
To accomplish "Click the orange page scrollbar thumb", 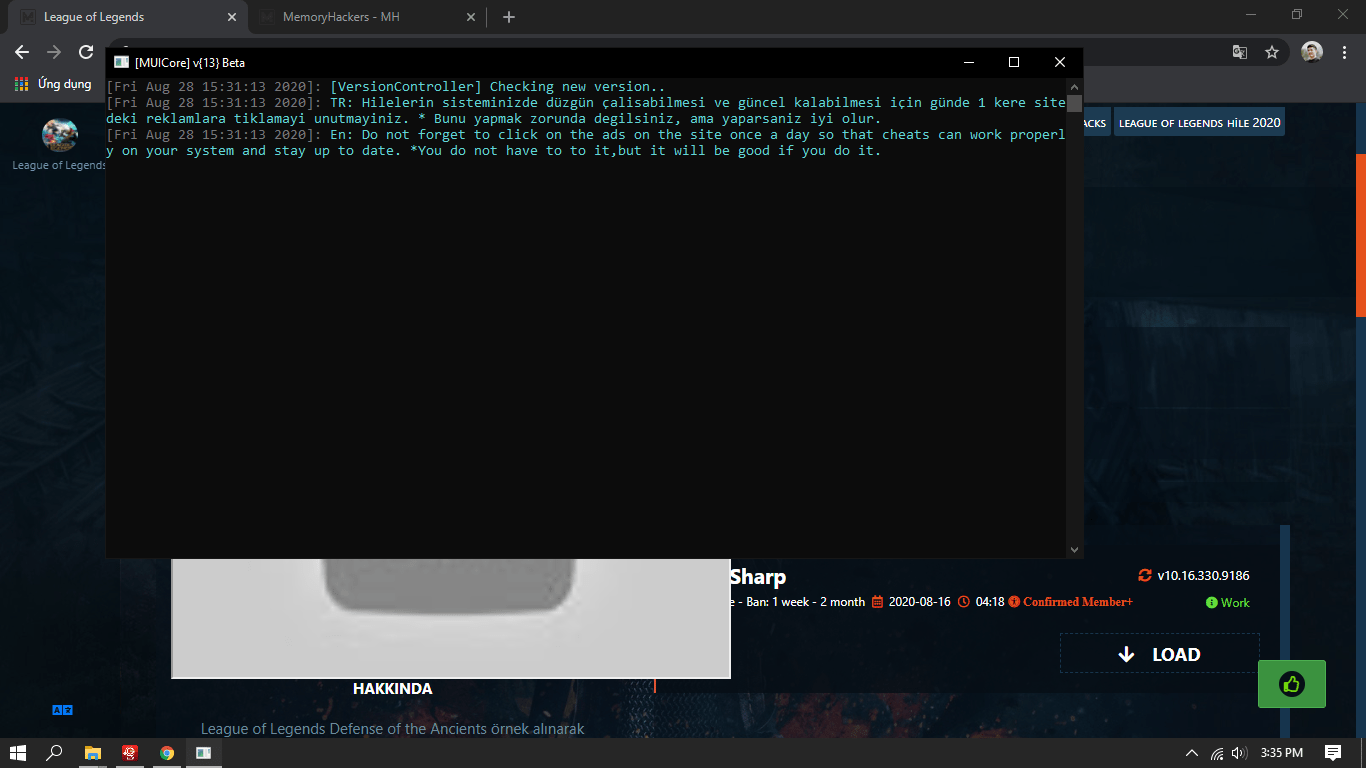I will click(x=1360, y=235).
